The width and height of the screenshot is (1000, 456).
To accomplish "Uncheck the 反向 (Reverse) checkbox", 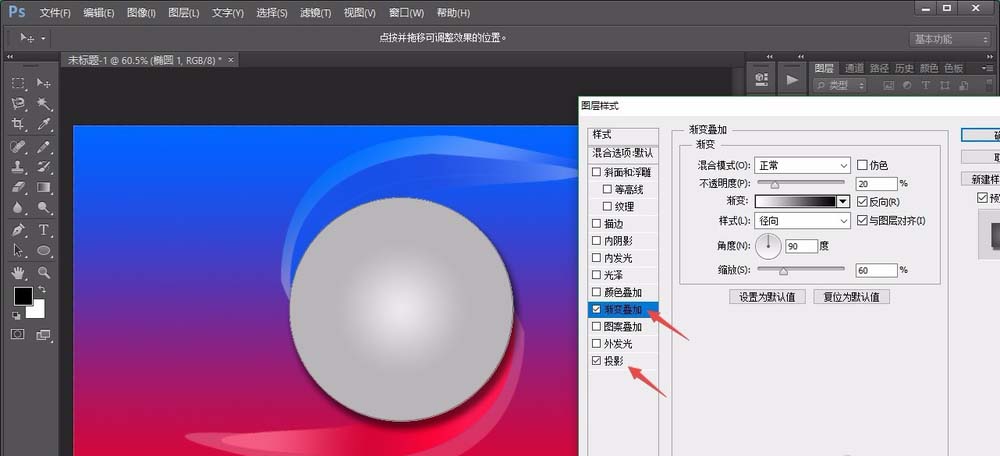I will pos(863,201).
